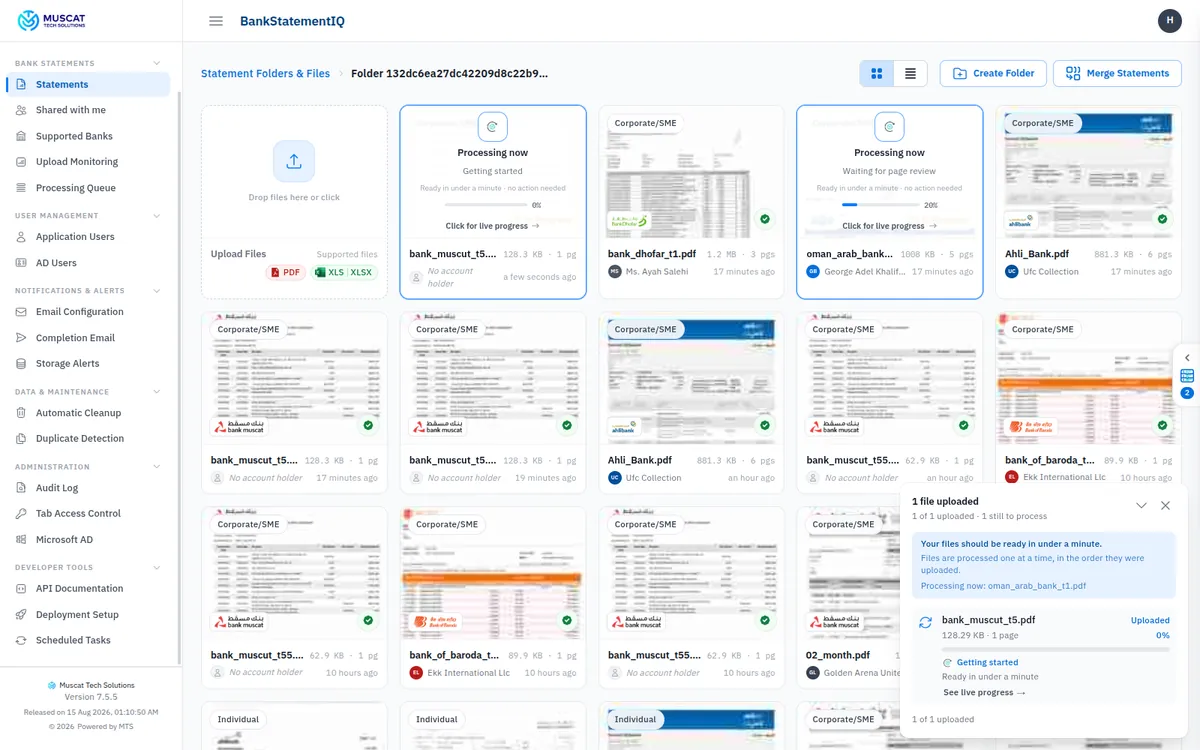
Task: Click live progress on bank_muscut_t5 card
Action: 493,226
